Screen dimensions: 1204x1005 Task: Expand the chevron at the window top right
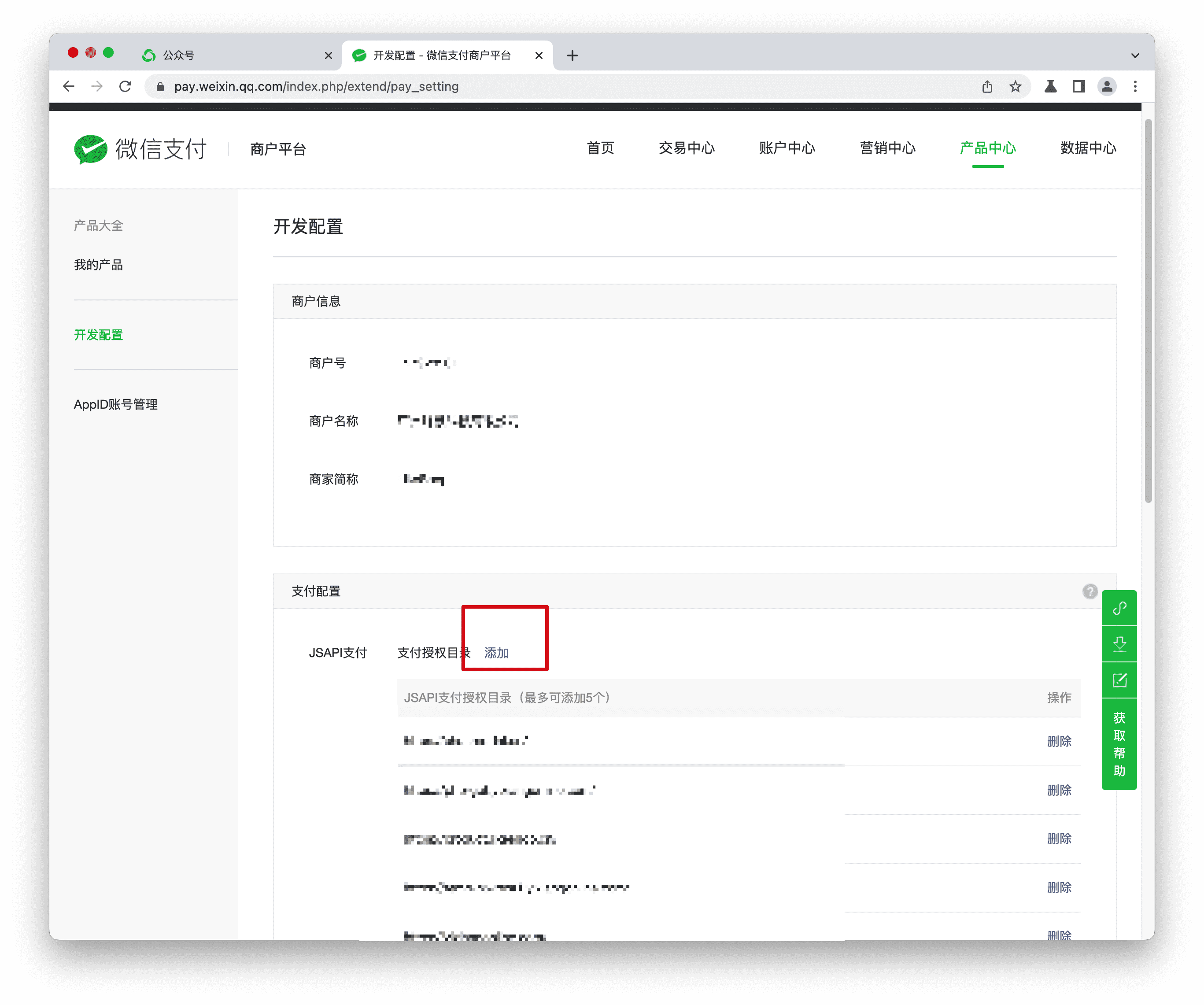(x=1134, y=55)
